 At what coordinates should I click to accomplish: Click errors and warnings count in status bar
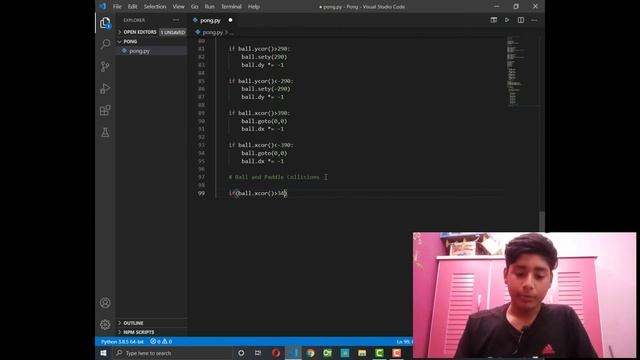[161, 342]
